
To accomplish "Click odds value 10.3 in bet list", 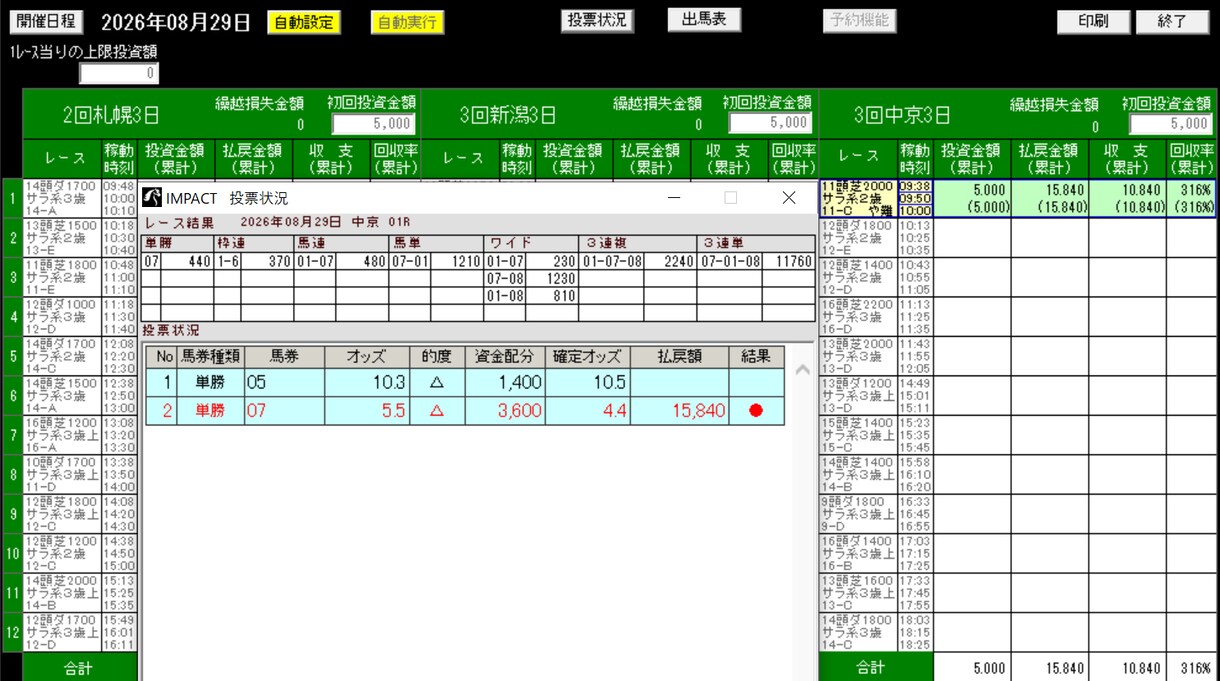I will click(x=391, y=383).
